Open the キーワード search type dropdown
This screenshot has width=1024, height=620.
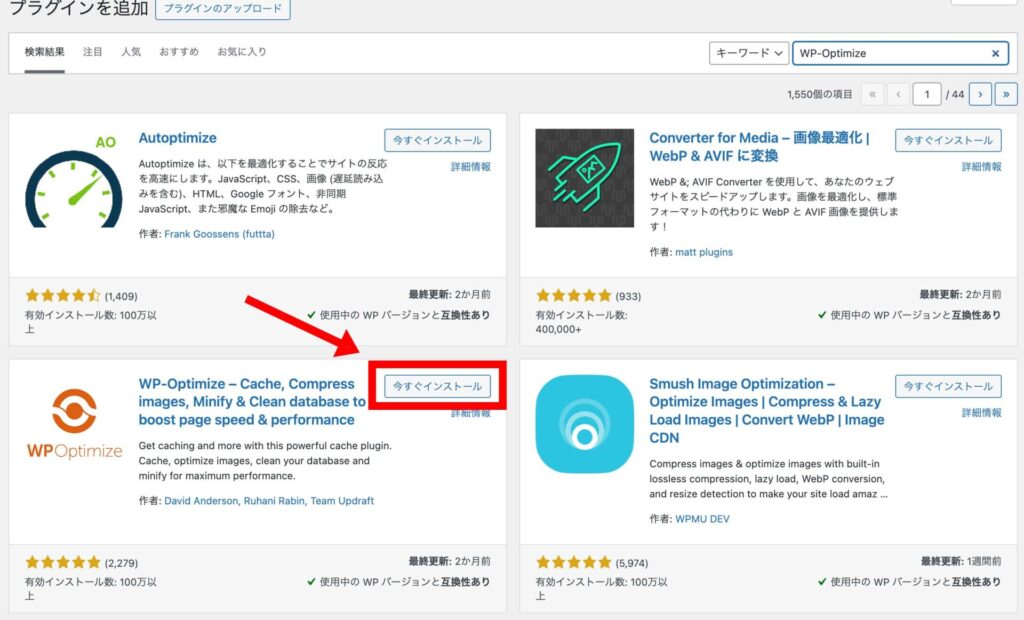(748, 54)
